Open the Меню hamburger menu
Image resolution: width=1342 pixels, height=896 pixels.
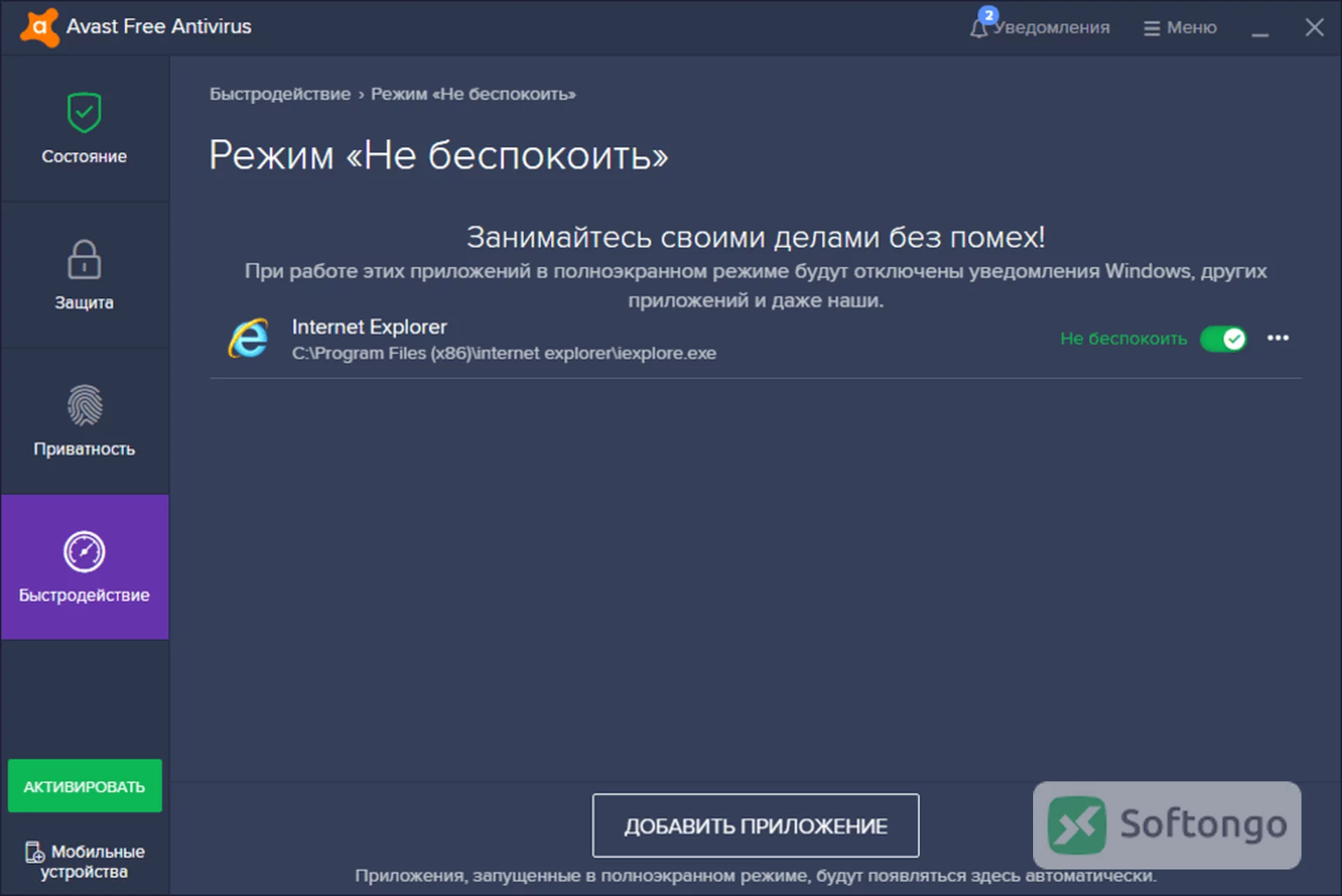pos(1180,27)
